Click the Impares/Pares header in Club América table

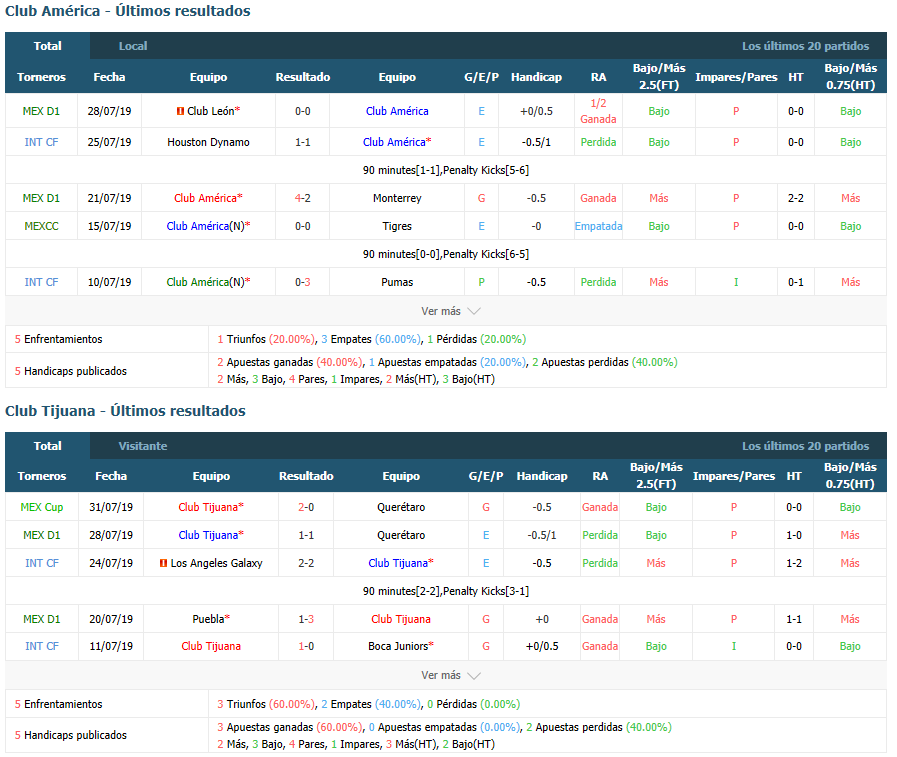tap(736, 77)
